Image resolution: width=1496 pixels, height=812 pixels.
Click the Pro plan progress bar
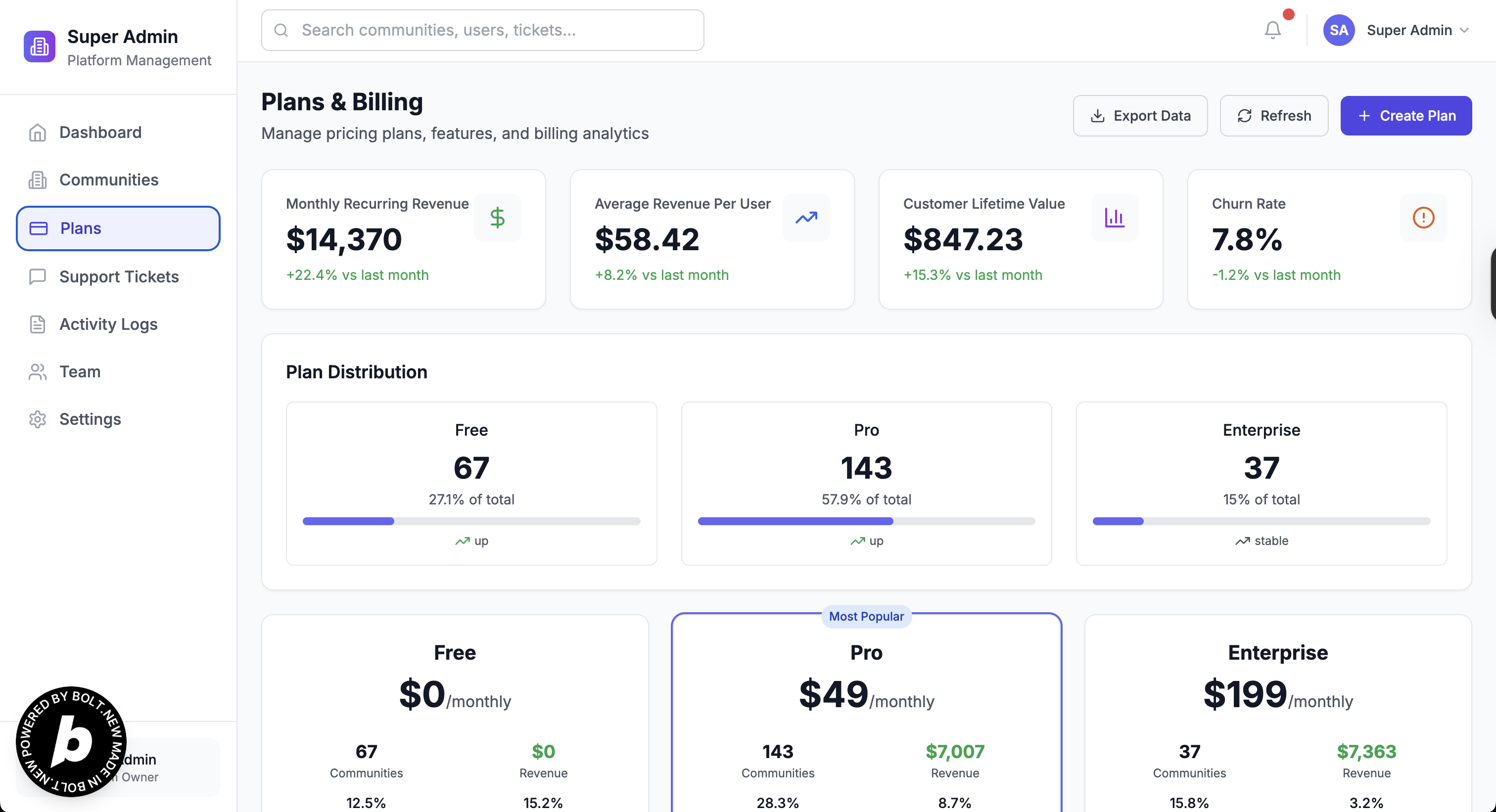click(866, 521)
